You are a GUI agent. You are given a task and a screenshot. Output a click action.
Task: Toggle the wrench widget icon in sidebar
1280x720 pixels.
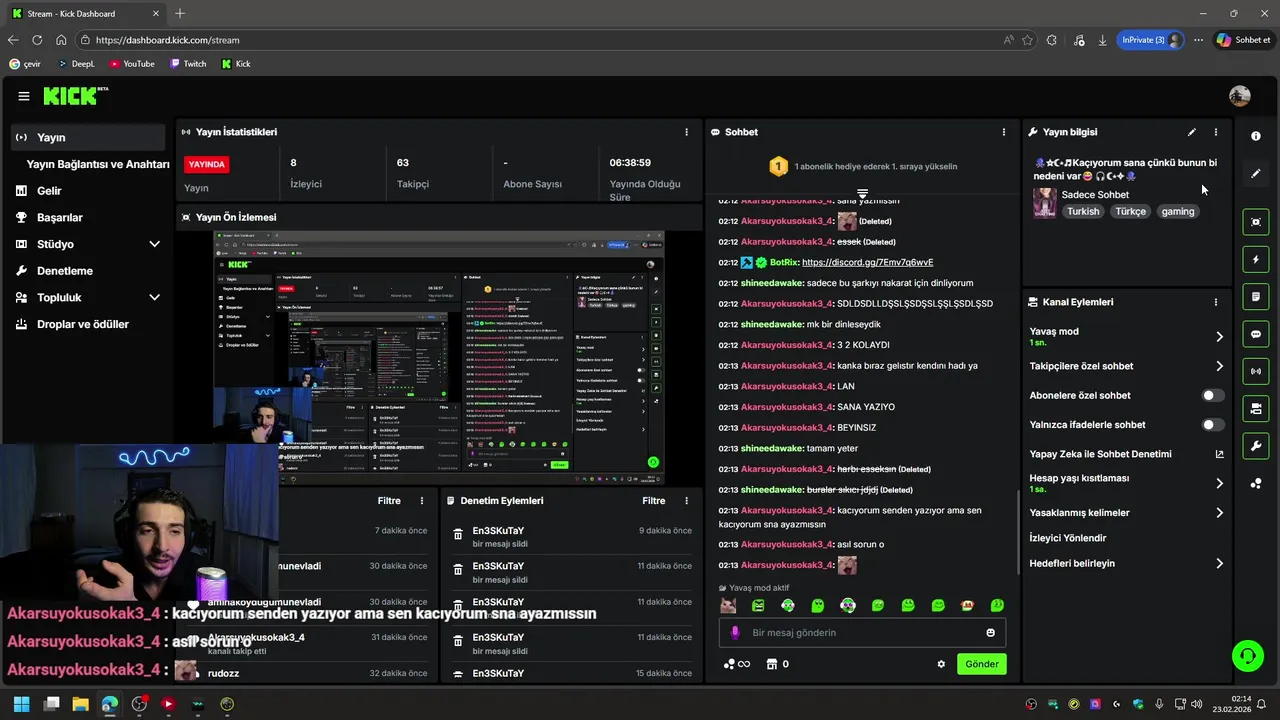[x=1256, y=445]
